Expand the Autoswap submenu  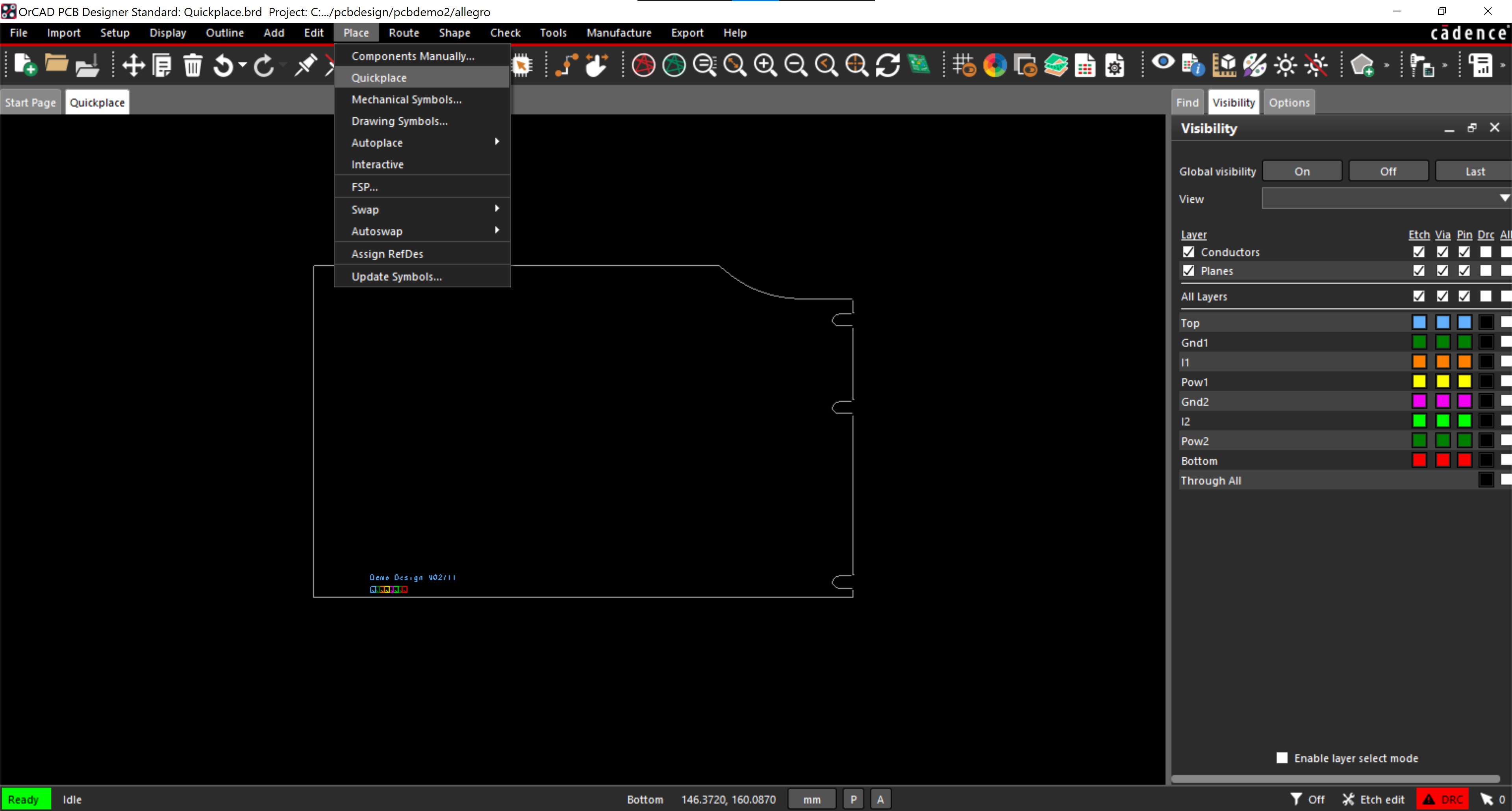[x=421, y=231]
